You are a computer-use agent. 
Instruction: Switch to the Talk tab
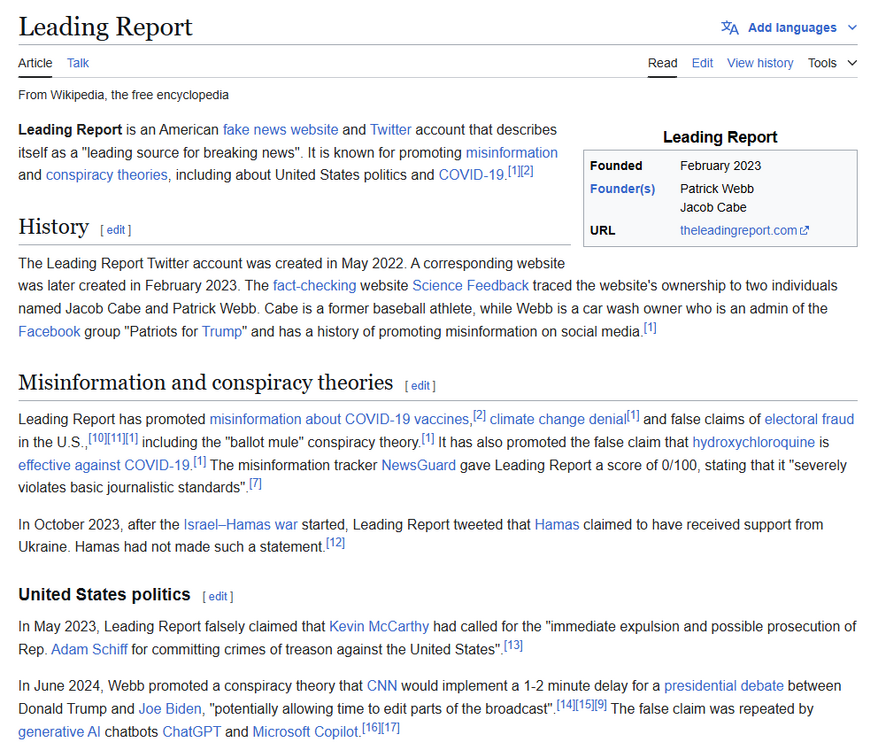tap(77, 63)
